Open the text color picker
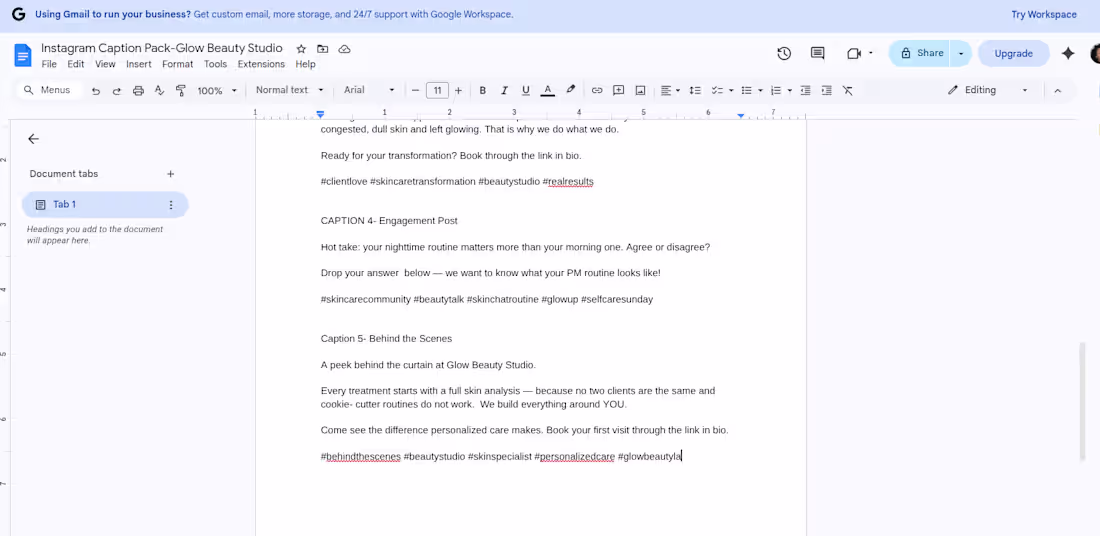 coord(548,91)
